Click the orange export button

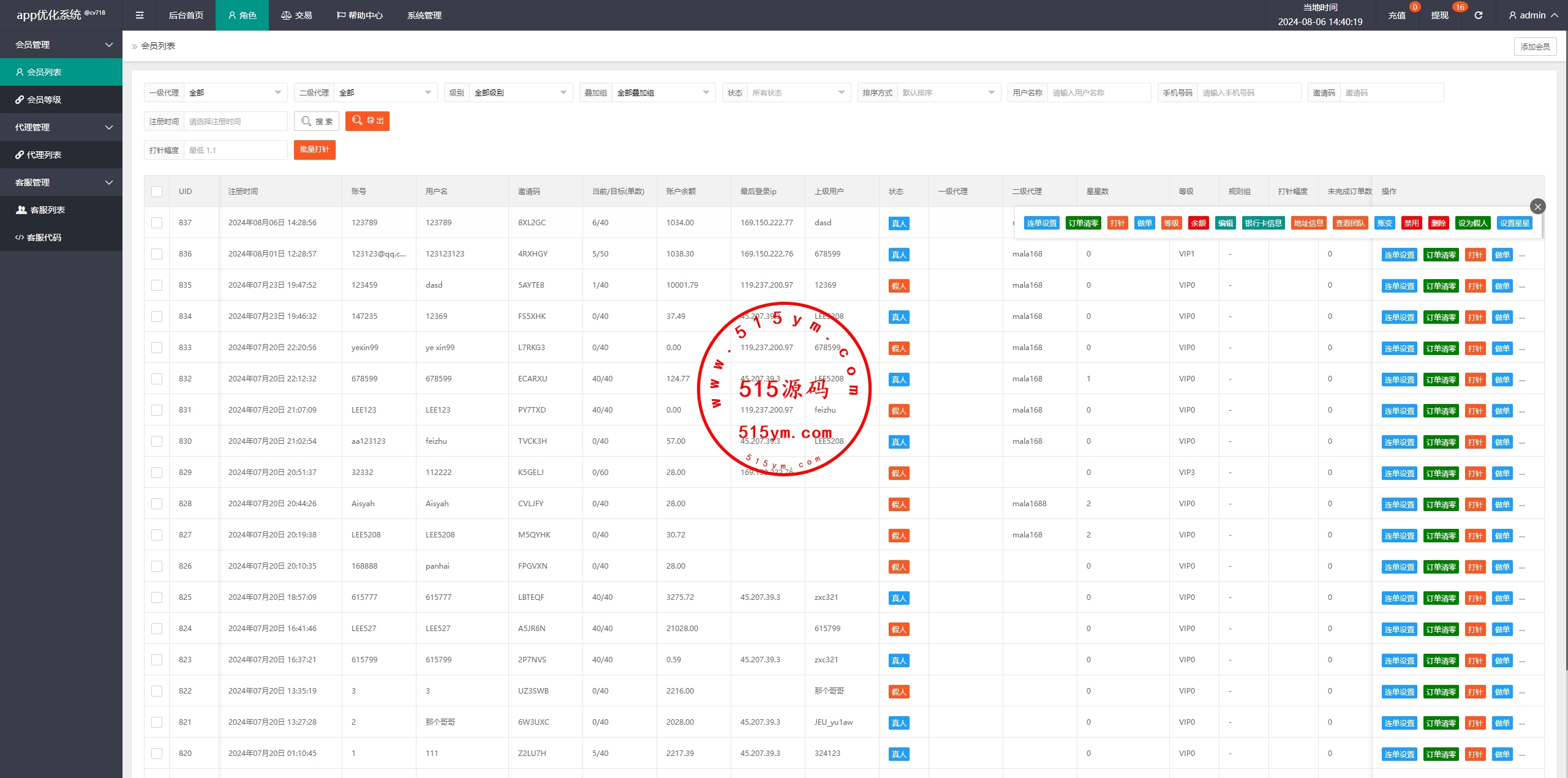tap(367, 121)
